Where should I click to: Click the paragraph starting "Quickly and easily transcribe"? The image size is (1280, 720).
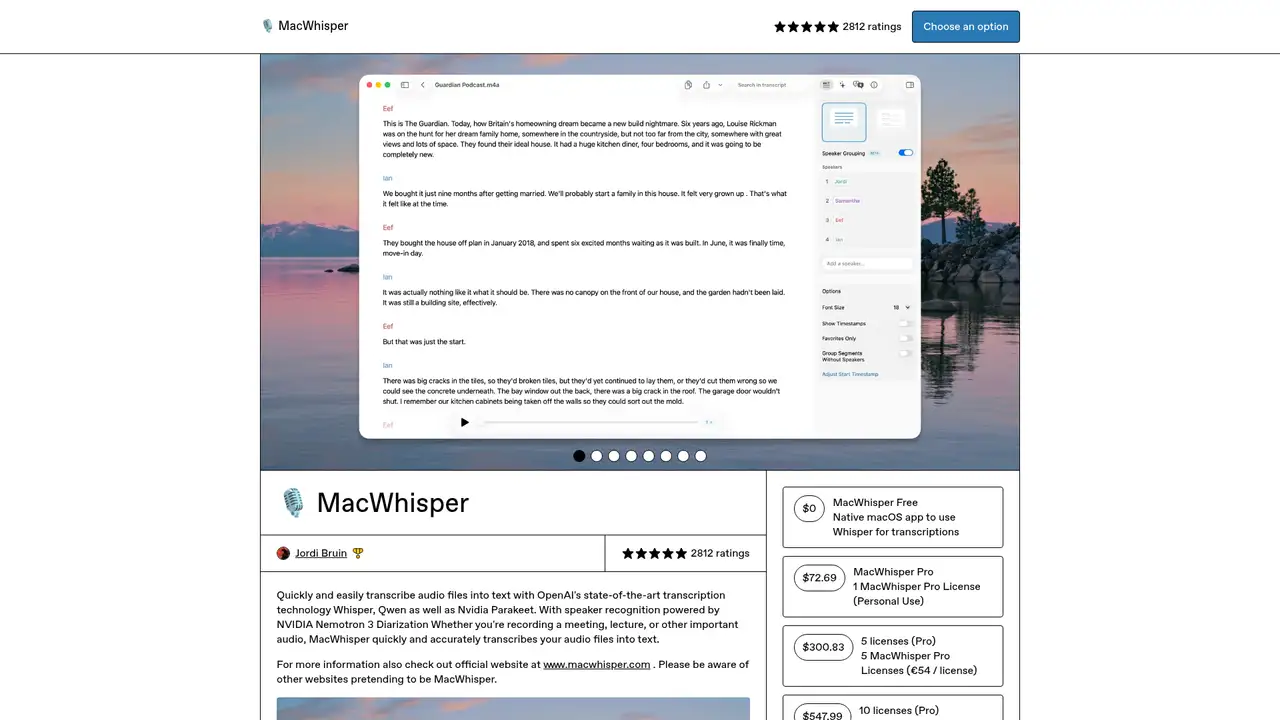pyautogui.click(x=508, y=617)
